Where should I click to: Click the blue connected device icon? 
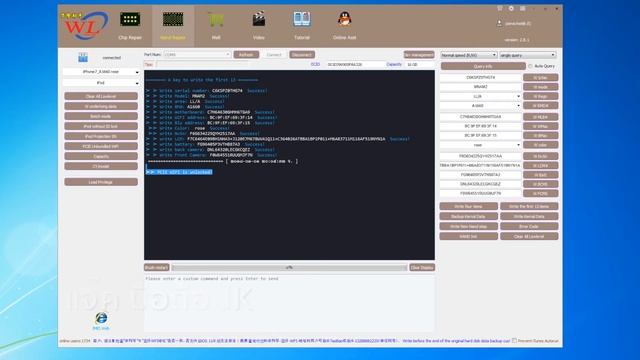(83, 58)
